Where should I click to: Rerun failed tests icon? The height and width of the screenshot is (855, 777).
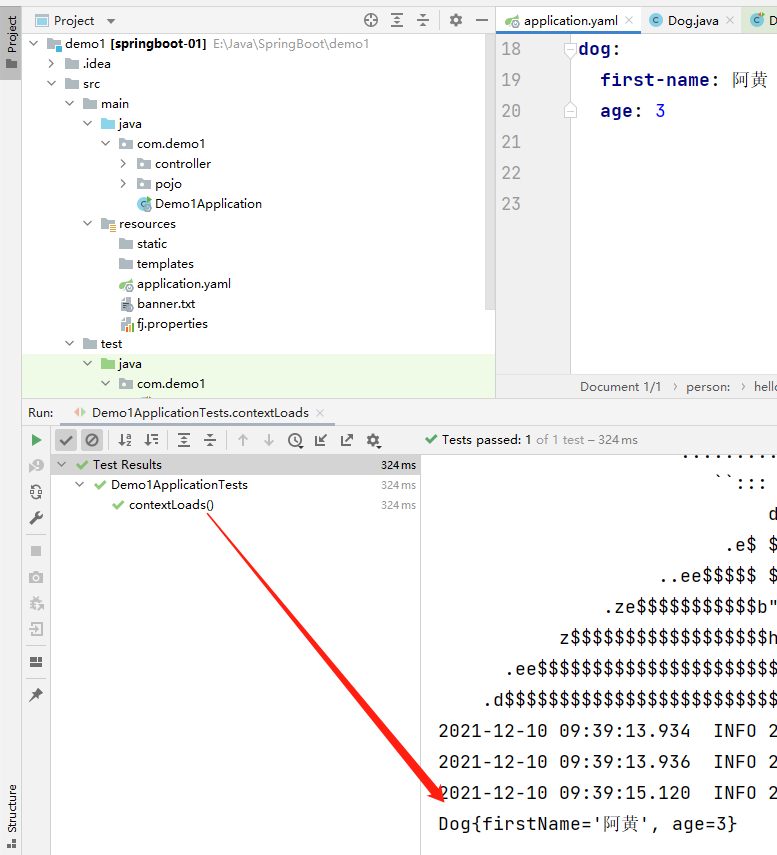[36, 466]
